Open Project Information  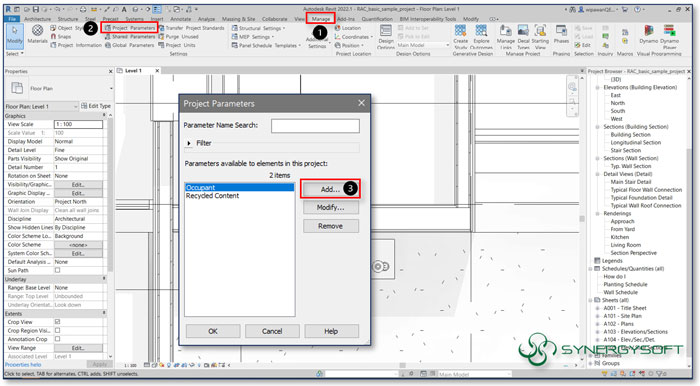76,45
